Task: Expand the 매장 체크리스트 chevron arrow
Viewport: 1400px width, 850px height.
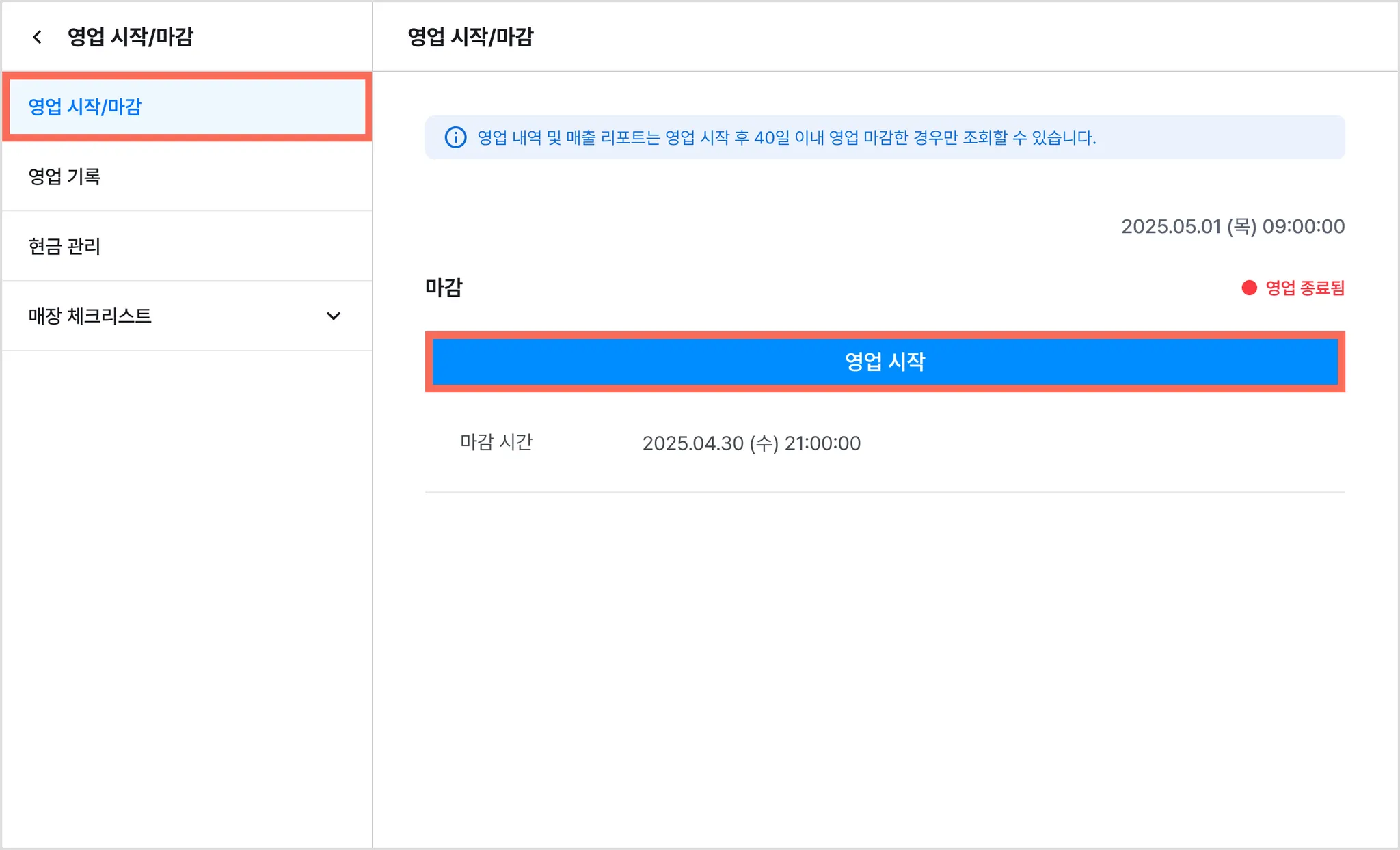Action: [x=334, y=316]
